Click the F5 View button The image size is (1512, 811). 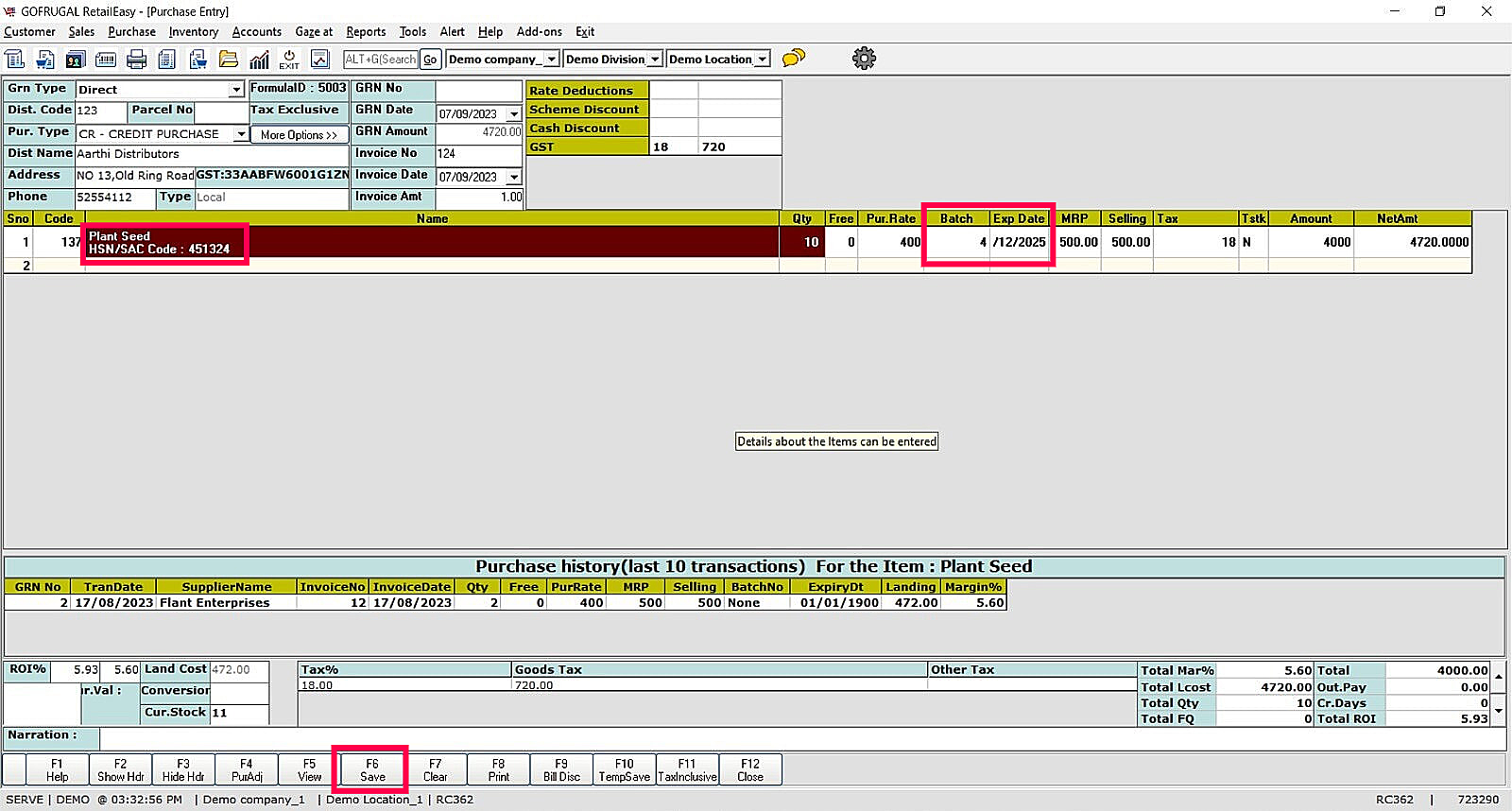[x=310, y=769]
